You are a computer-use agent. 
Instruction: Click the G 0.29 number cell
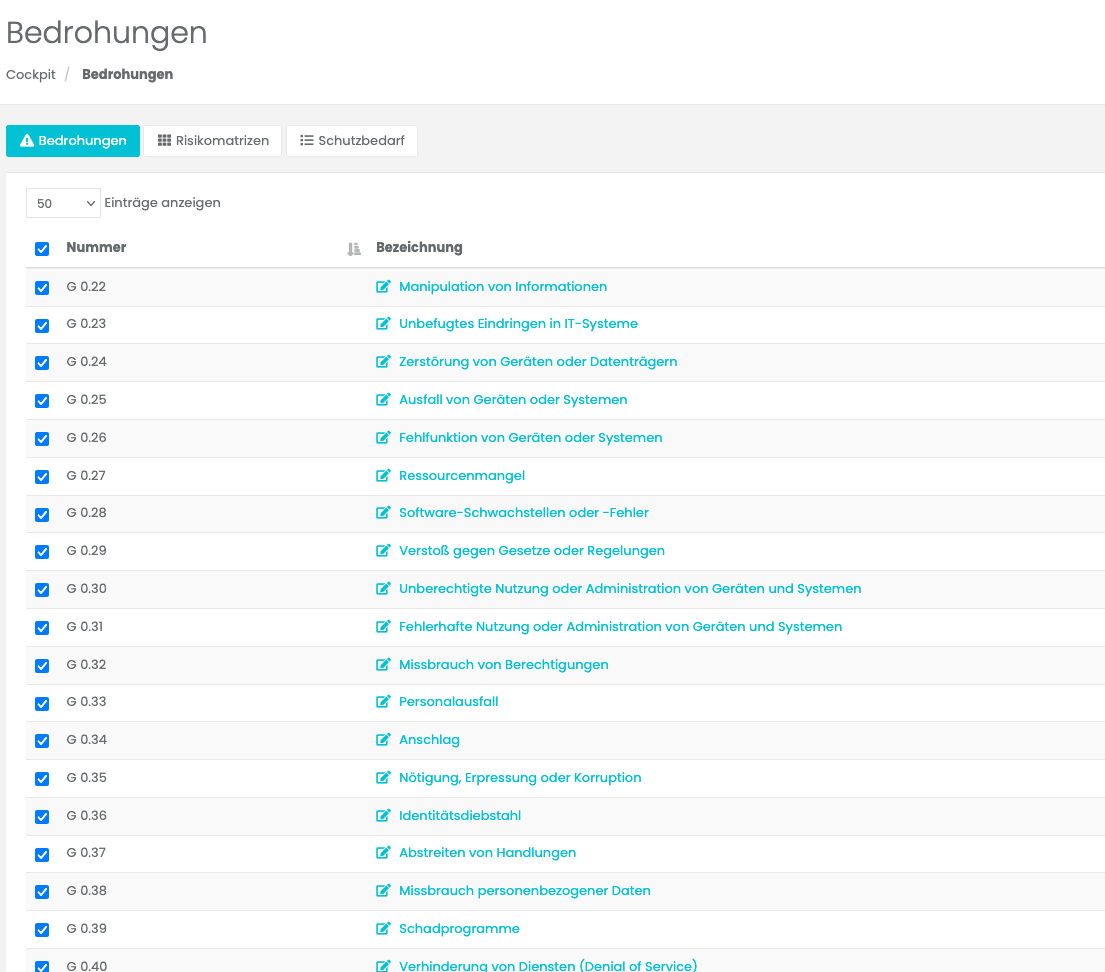point(87,550)
